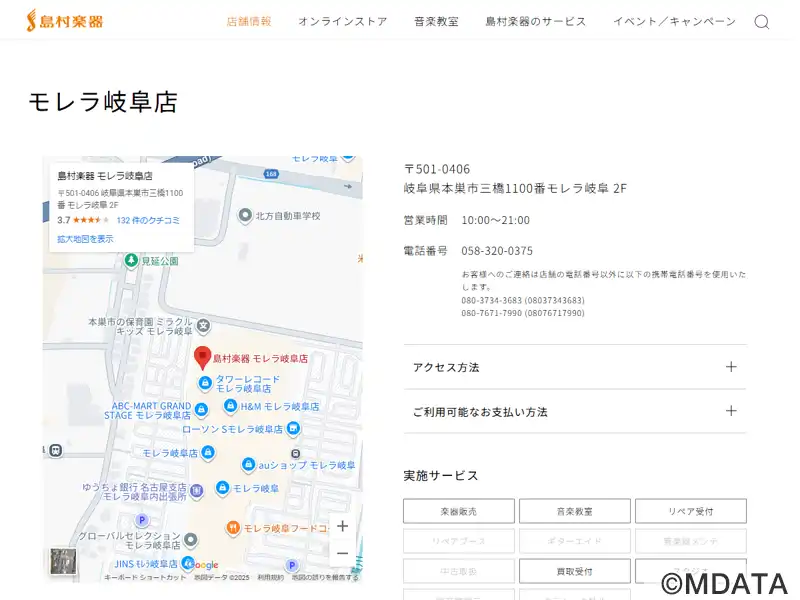Click auショップ モレラ岐阜 map marker
This screenshot has height=600, width=800.
point(248,464)
